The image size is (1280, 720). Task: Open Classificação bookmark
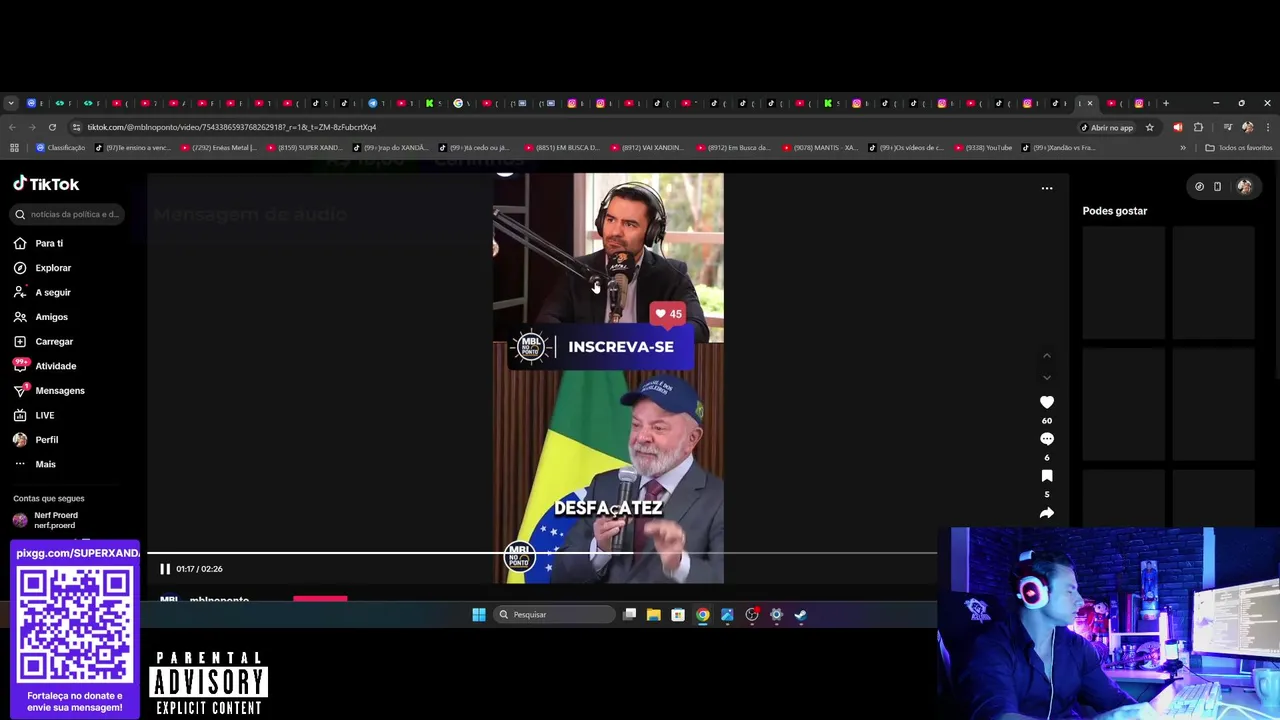click(x=60, y=148)
